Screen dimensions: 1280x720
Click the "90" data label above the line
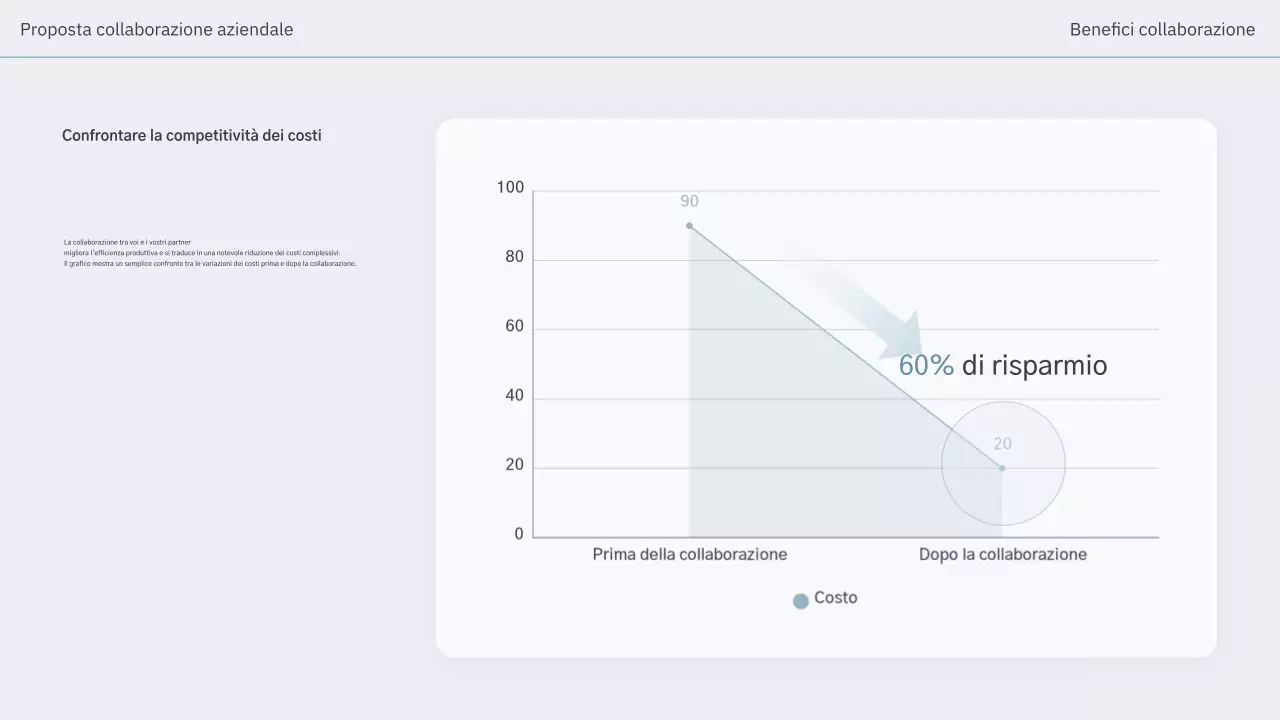click(x=689, y=201)
